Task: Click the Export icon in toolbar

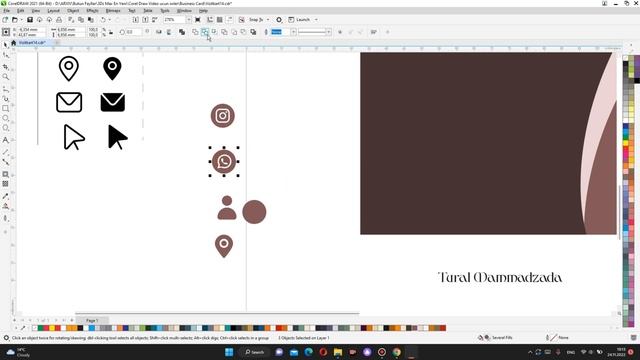Action: [x=145, y=20]
